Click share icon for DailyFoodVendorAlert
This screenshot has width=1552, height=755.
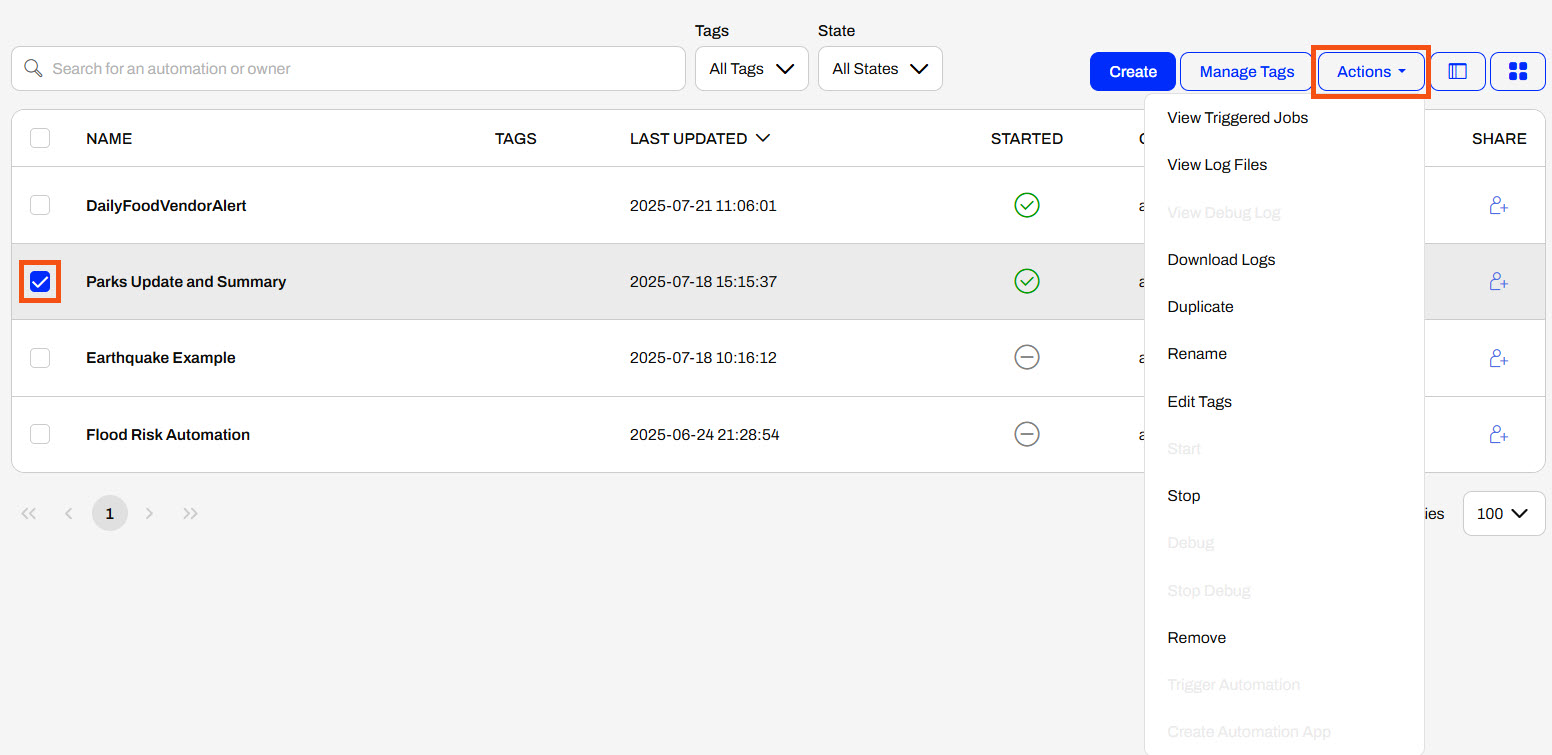1498,205
